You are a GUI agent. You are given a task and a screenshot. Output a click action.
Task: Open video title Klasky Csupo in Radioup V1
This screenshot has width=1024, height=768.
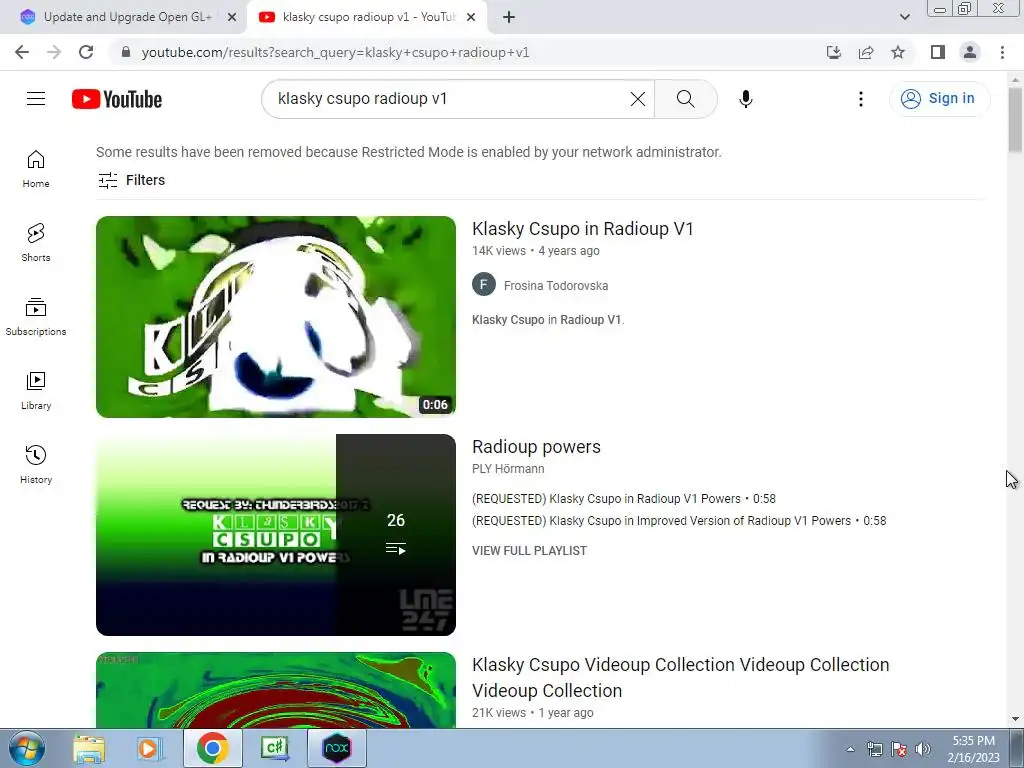[x=583, y=229]
